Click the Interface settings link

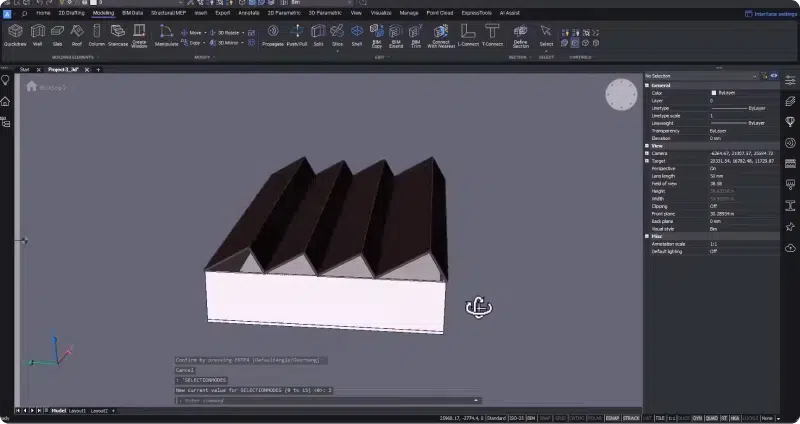click(771, 14)
